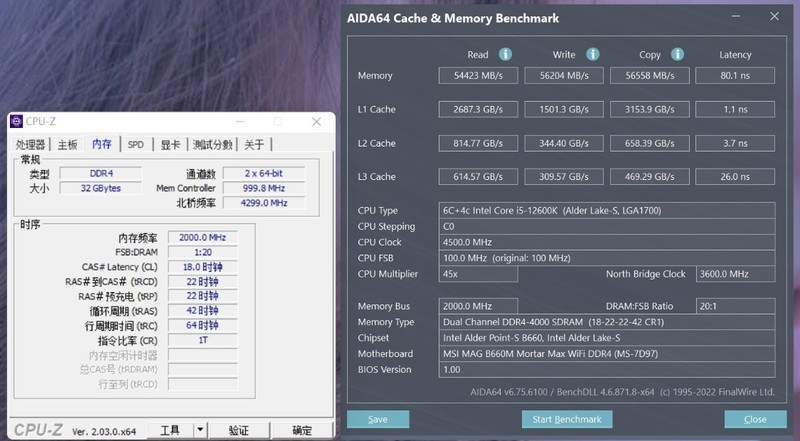Screen dimensions: 800x441
Task: Click the L1 Cache Read value 2687.3 GB/s
Action: pyautogui.click(x=478, y=109)
